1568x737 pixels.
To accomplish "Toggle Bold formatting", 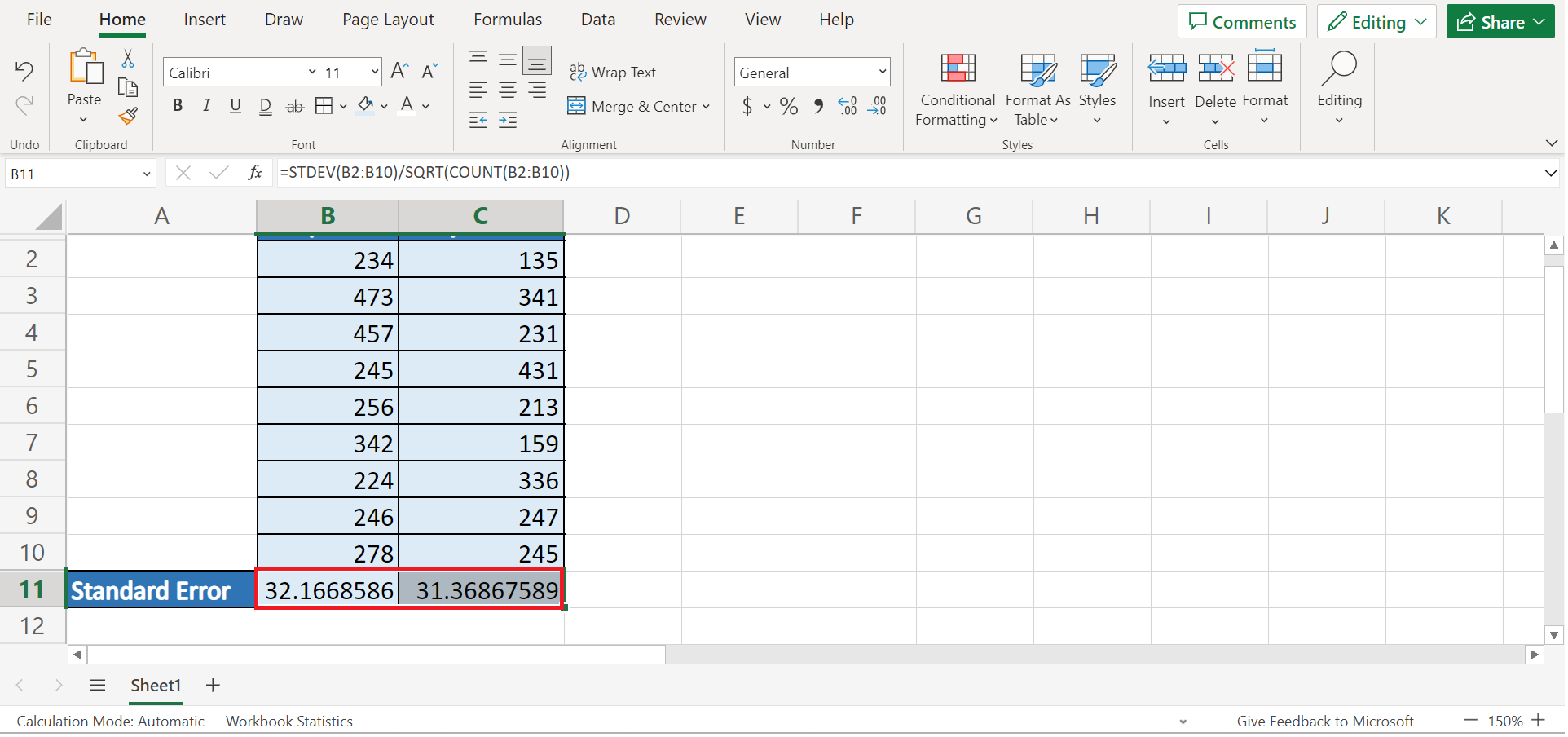I will (x=178, y=106).
